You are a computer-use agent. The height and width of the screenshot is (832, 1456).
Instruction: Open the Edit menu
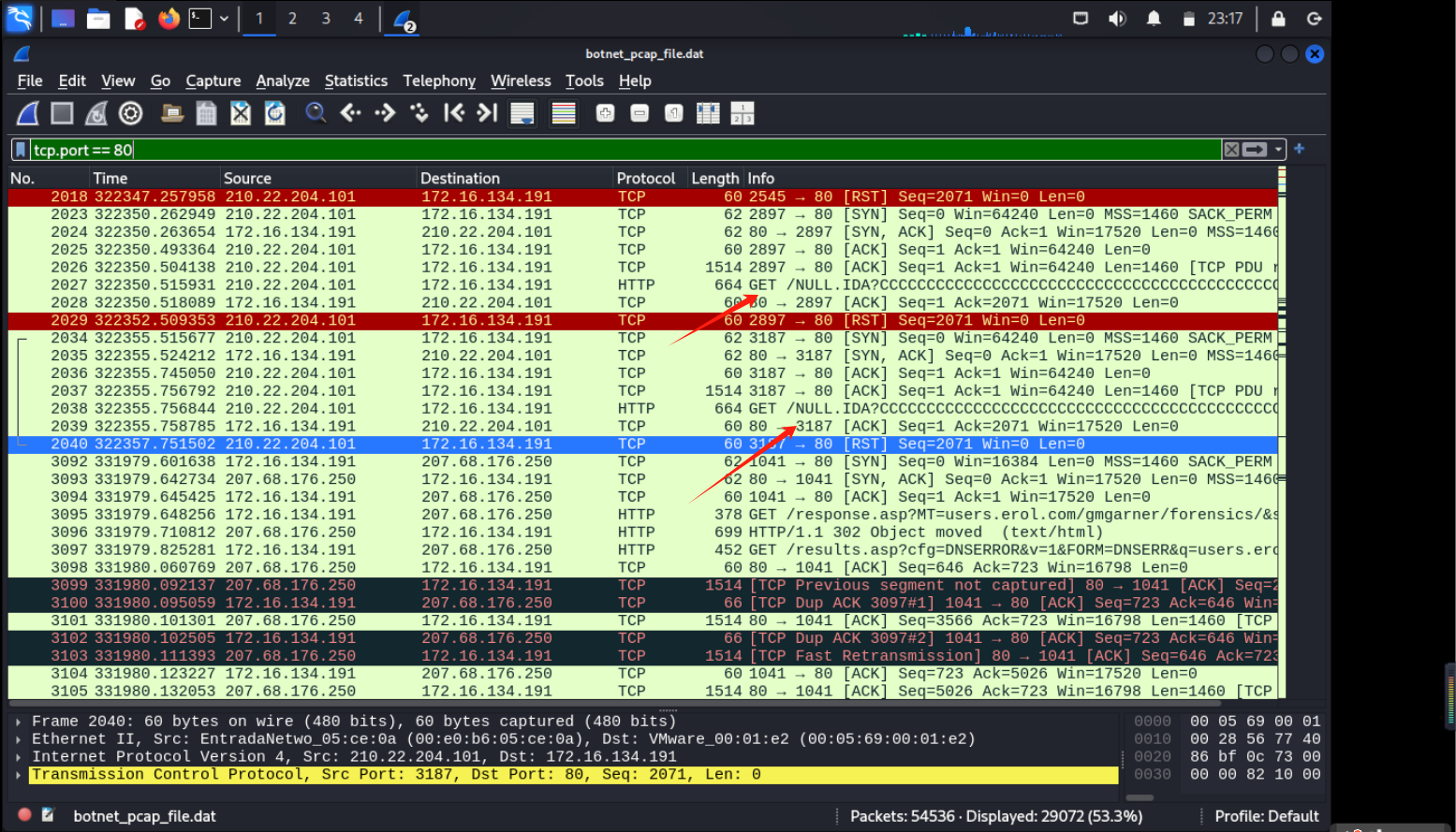[x=72, y=81]
